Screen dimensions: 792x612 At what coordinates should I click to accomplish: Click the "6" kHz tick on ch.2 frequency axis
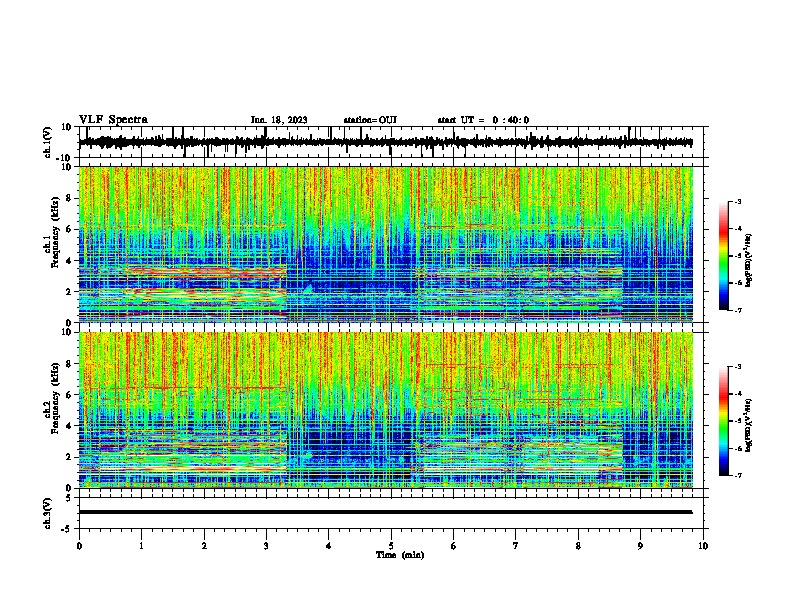pos(69,395)
